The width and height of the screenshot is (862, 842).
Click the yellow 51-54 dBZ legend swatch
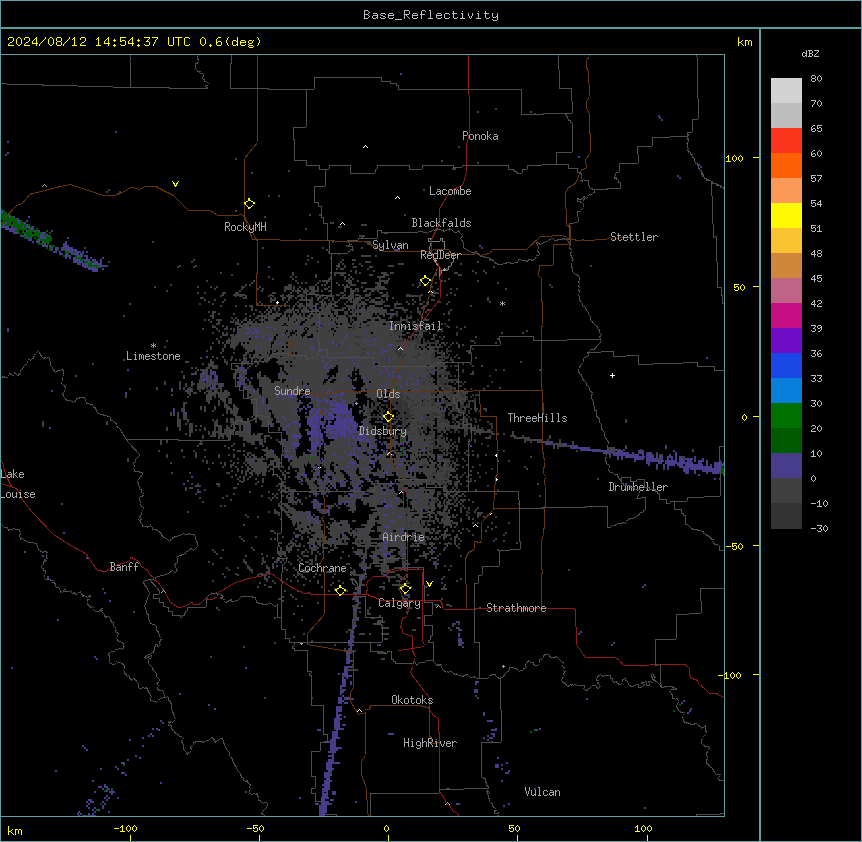[x=786, y=216]
